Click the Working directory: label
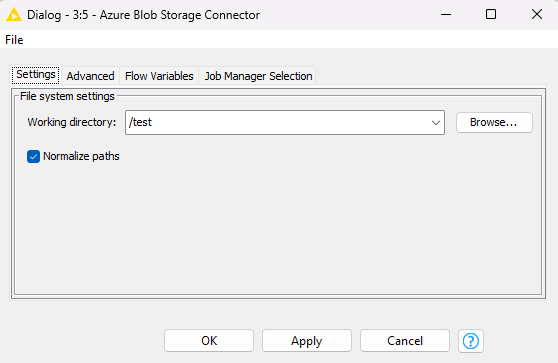Image resolution: width=558 pixels, height=363 pixels. [x=72, y=122]
